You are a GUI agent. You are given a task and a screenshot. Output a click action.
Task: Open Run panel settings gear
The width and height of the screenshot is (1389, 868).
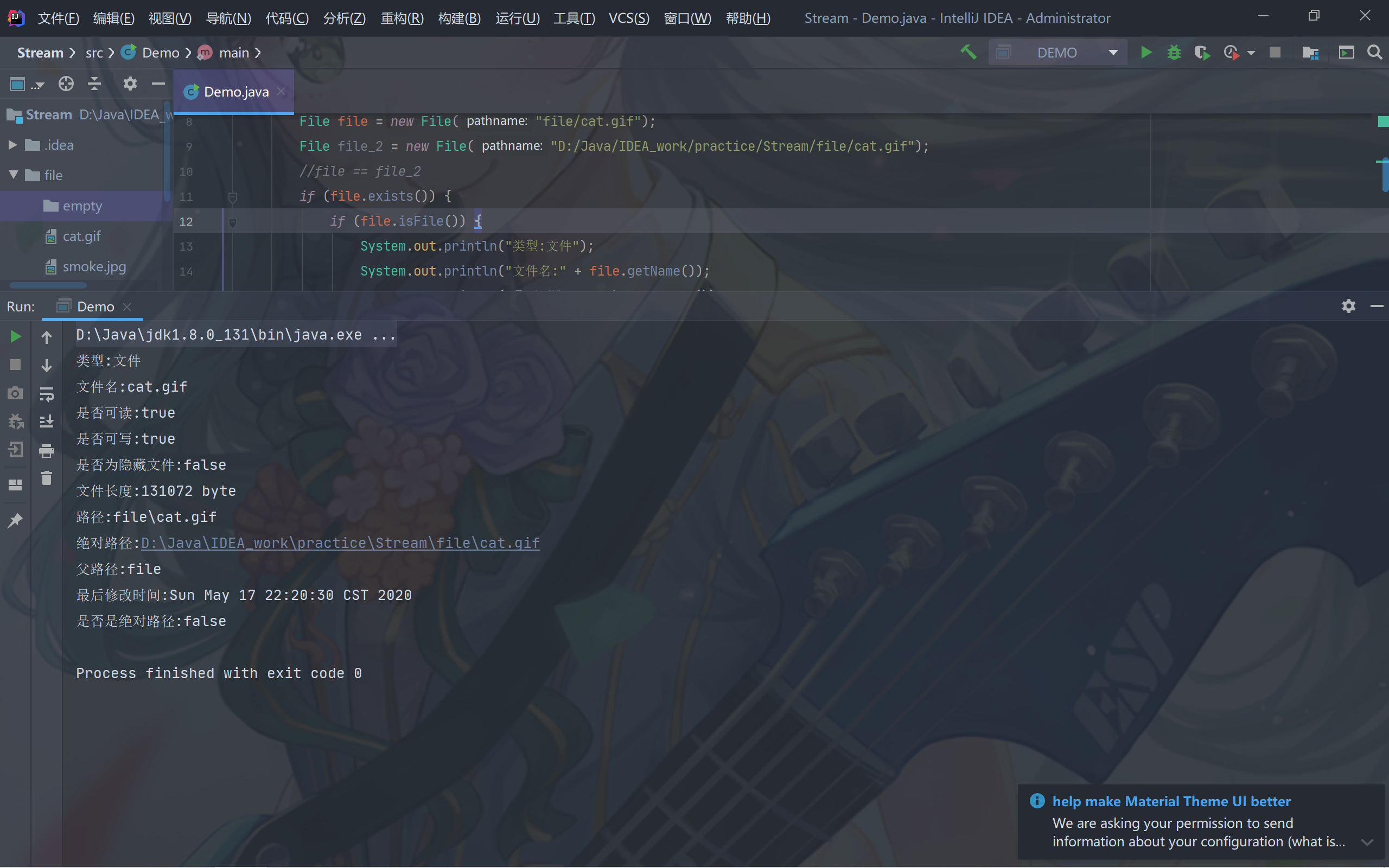click(x=1349, y=306)
